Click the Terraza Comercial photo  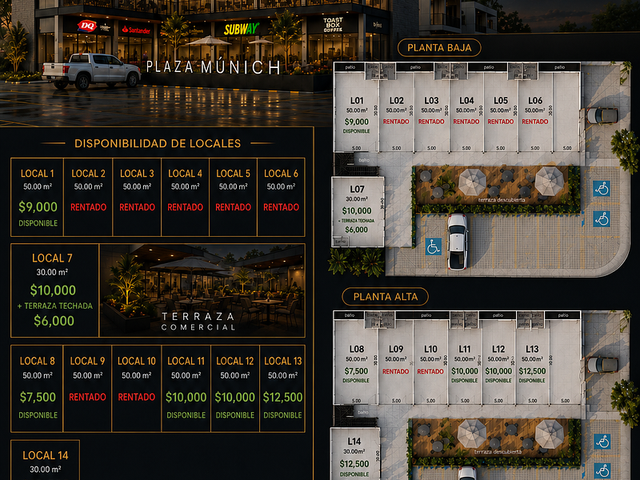pyautogui.click(x=202, y=290)
